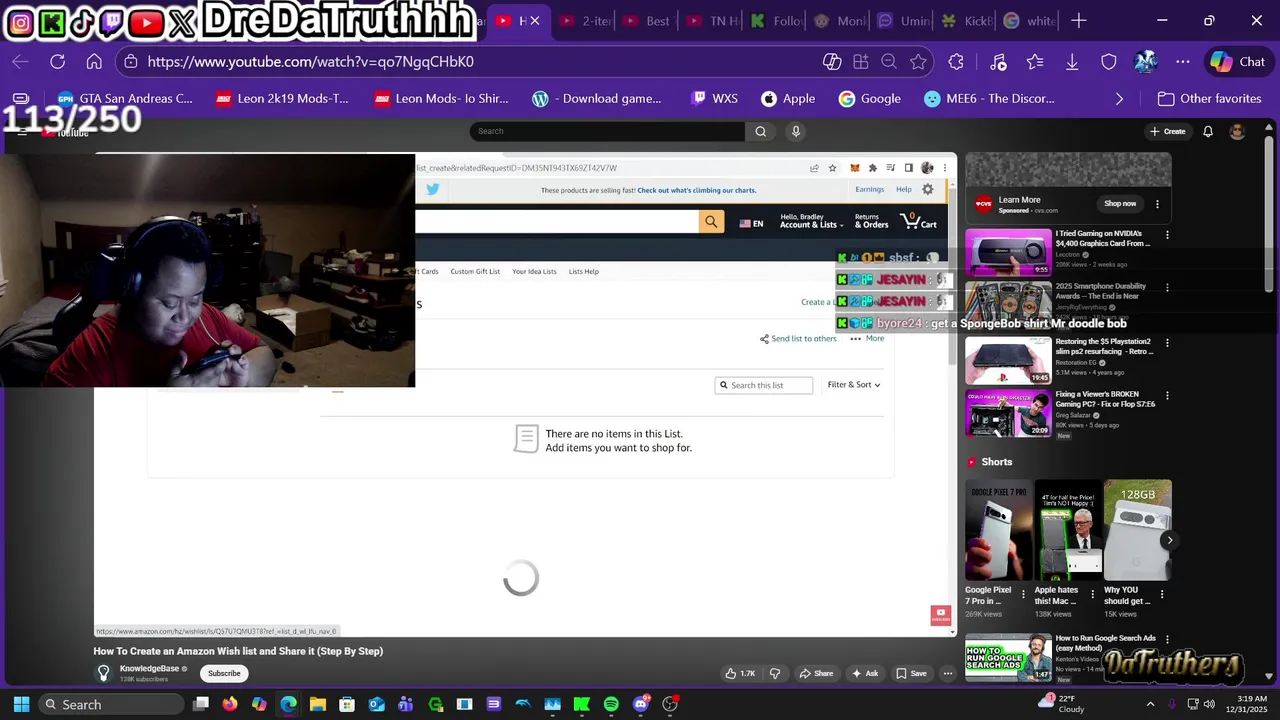Open Discord from the taskbar
This screenshot has height=720, width=1280.
click(x=641, y=704)
